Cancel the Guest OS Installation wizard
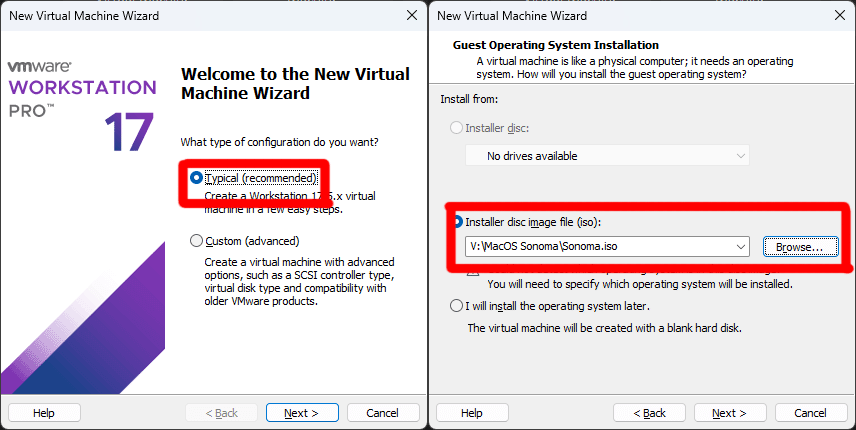This screenshot has height=430, width=856. pyautogui.click(x=811, y=413)
